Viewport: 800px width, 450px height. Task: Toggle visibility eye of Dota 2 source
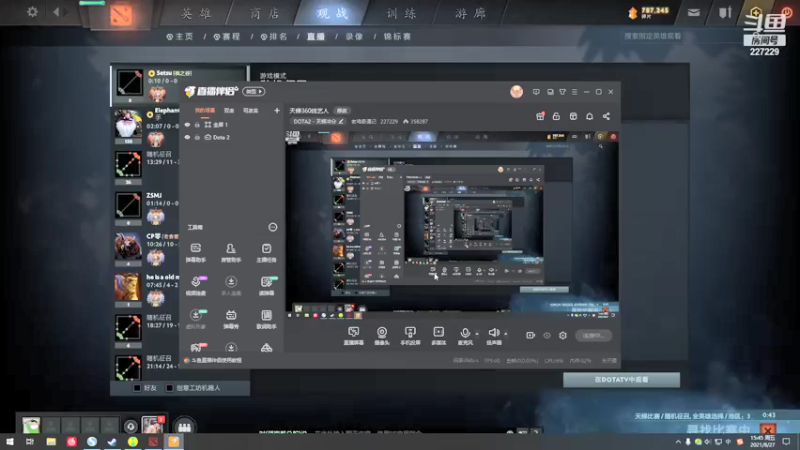(x=187, y=137)
